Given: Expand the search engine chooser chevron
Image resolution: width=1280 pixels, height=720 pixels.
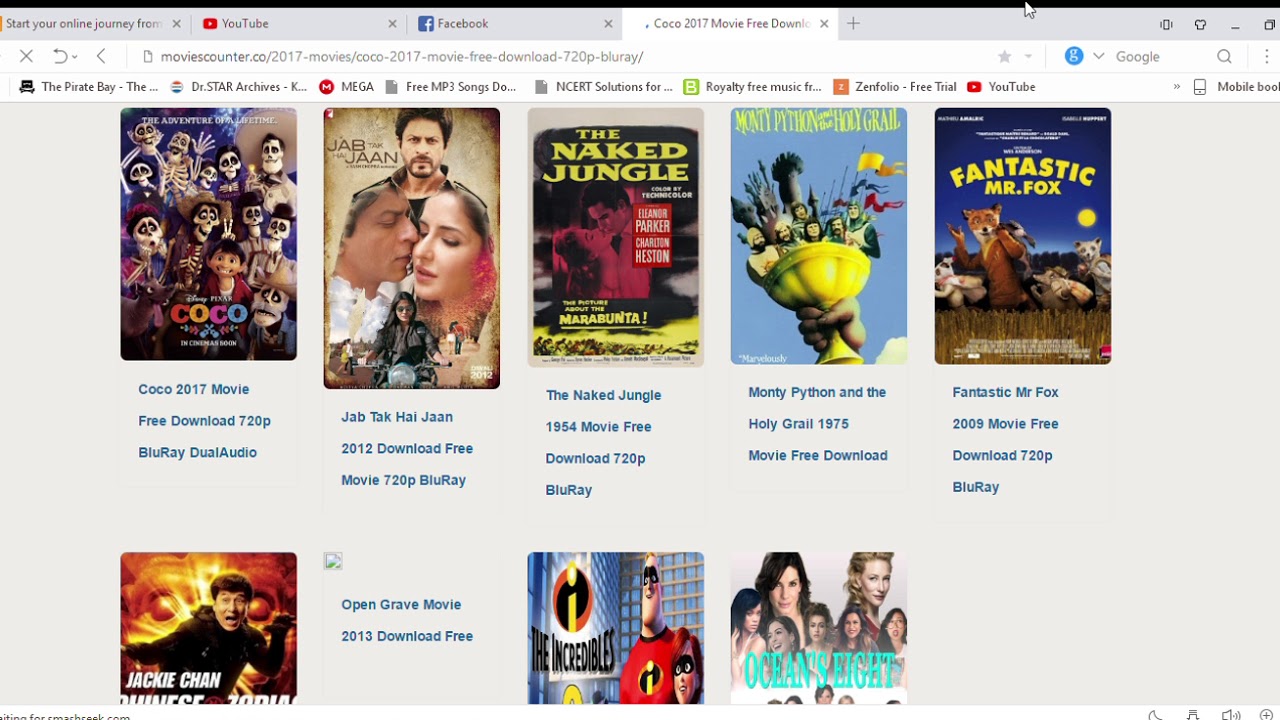Looking at the screenshot, I should [x=1098, y=56].
